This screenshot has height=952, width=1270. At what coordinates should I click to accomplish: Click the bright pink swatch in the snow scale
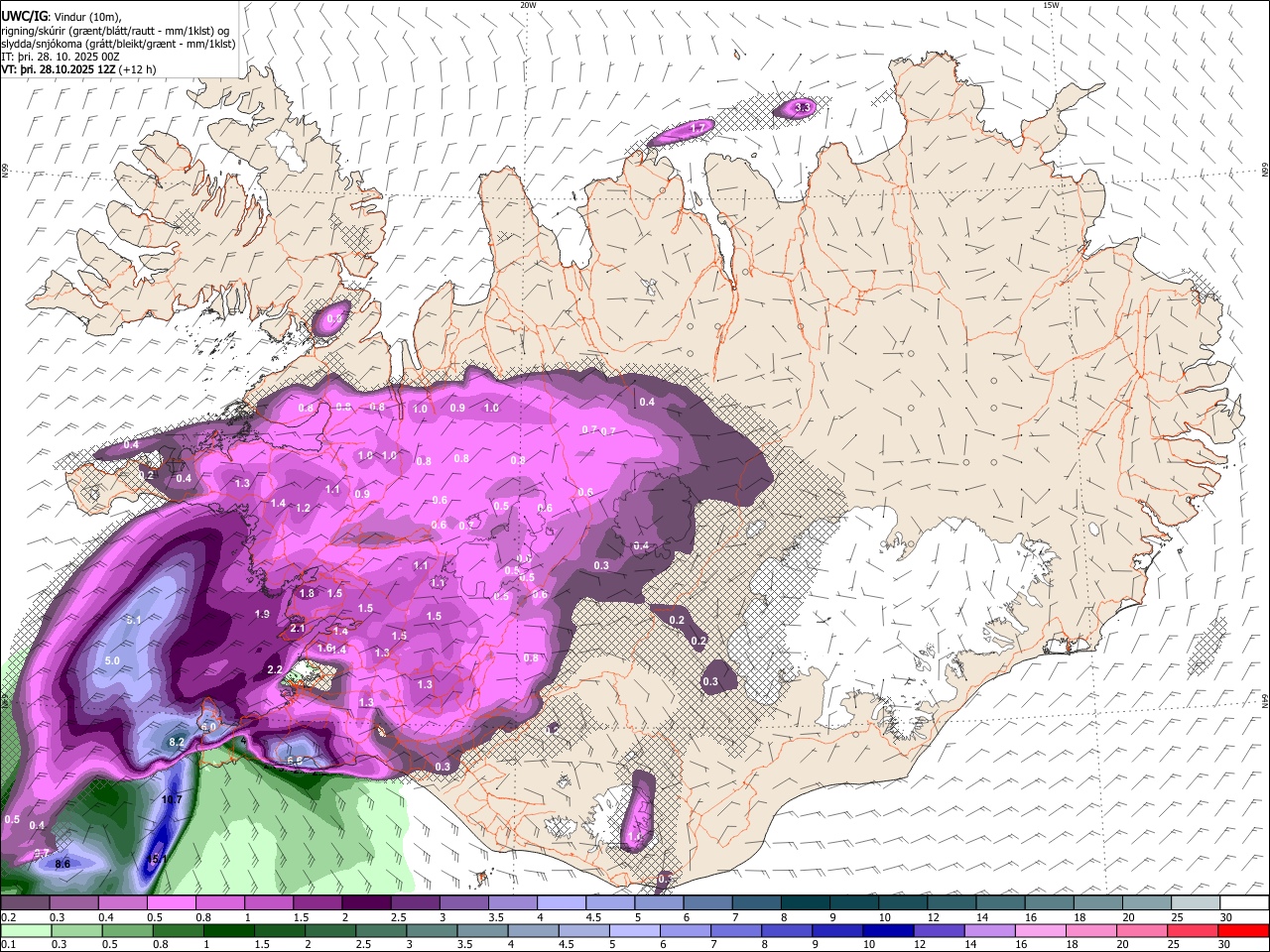[x=171, y=901]
